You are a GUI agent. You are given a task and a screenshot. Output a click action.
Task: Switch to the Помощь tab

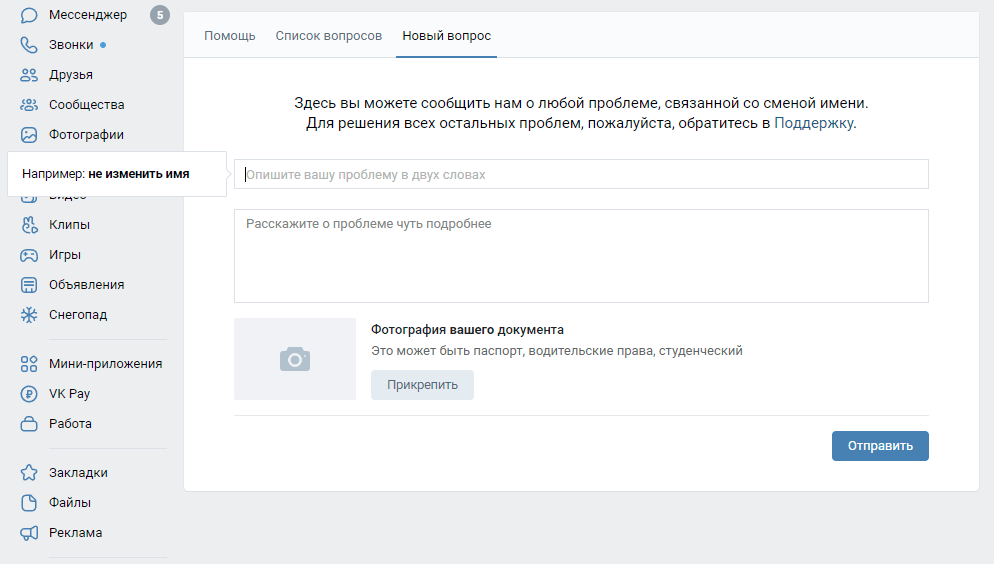click(x=229, y=36)
